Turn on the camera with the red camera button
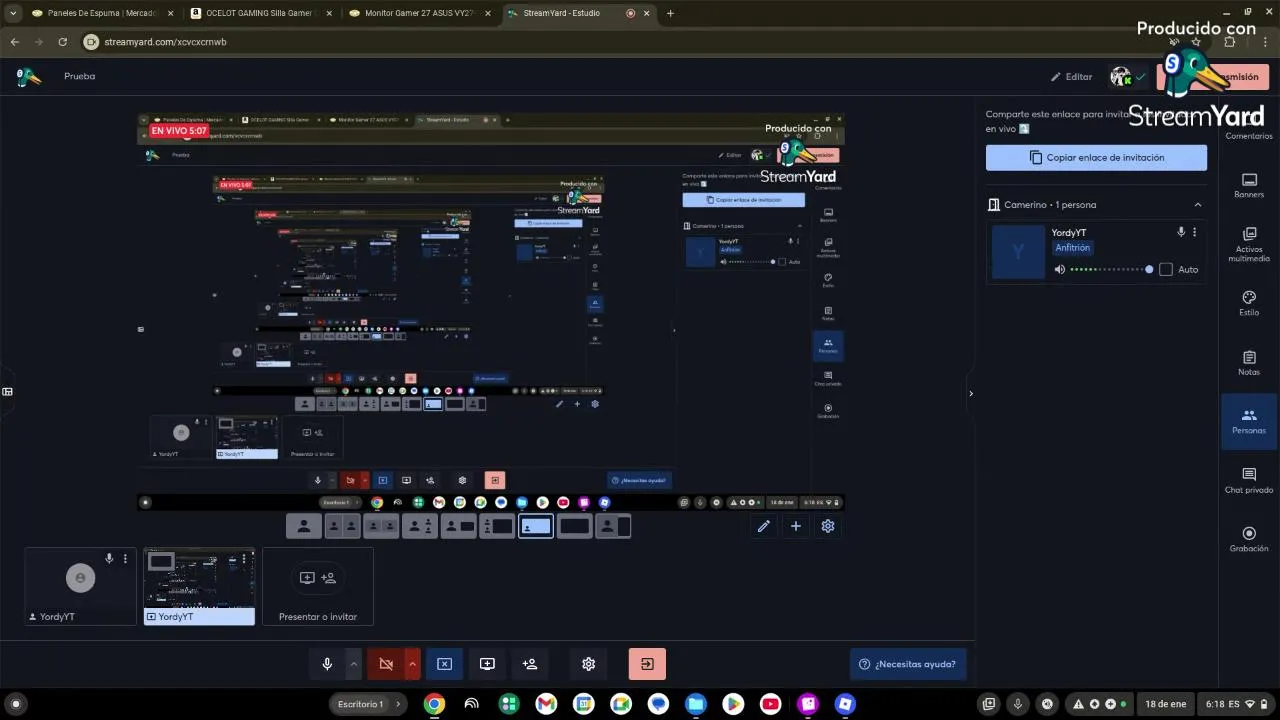Image resolution: width=1280 pixels, height=720 pixels. (386, 664)
